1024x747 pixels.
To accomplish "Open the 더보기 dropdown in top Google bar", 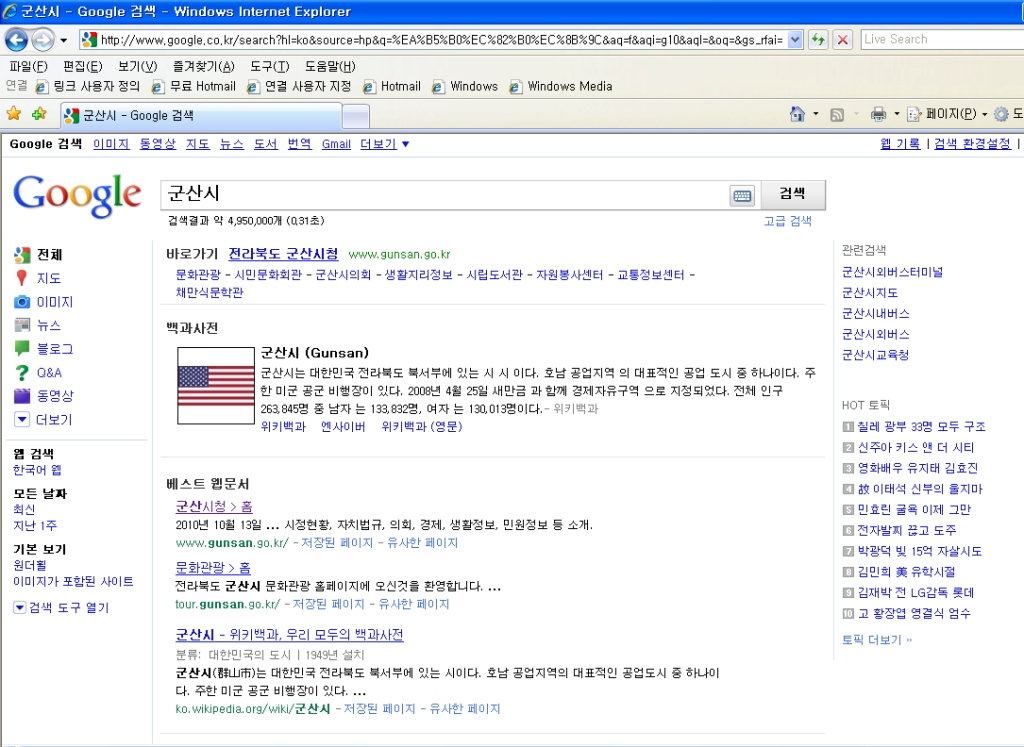I will [385, 144].
